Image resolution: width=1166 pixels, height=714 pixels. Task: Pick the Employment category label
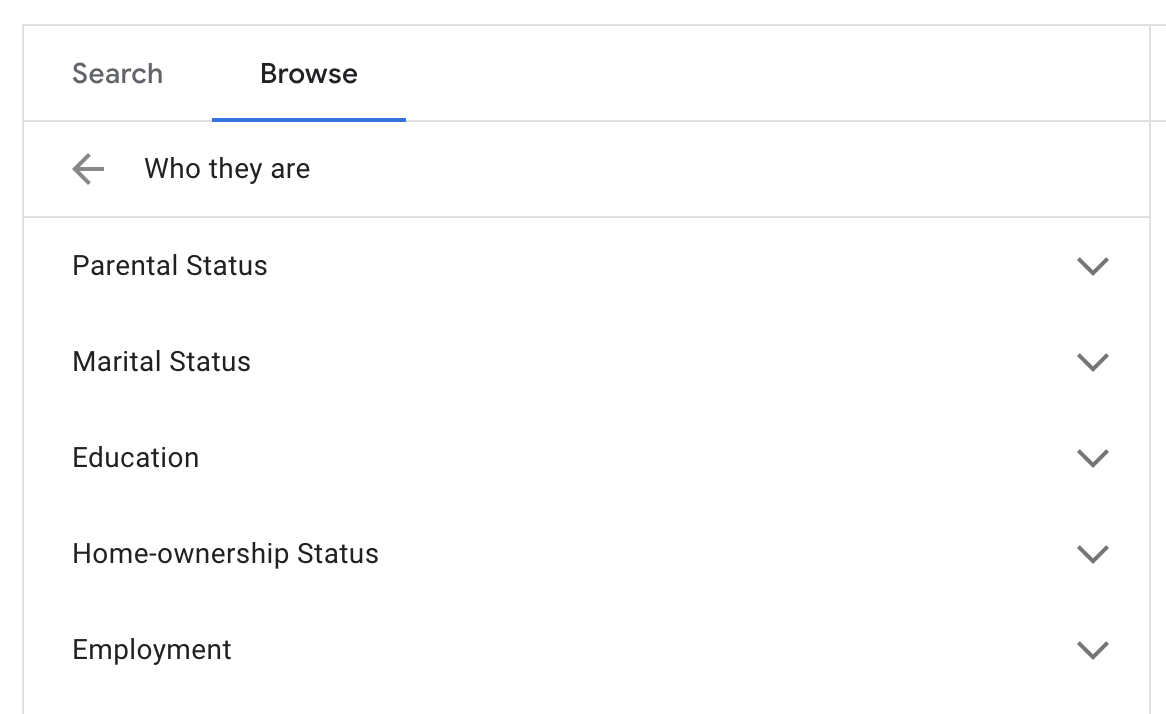(152, 649)
